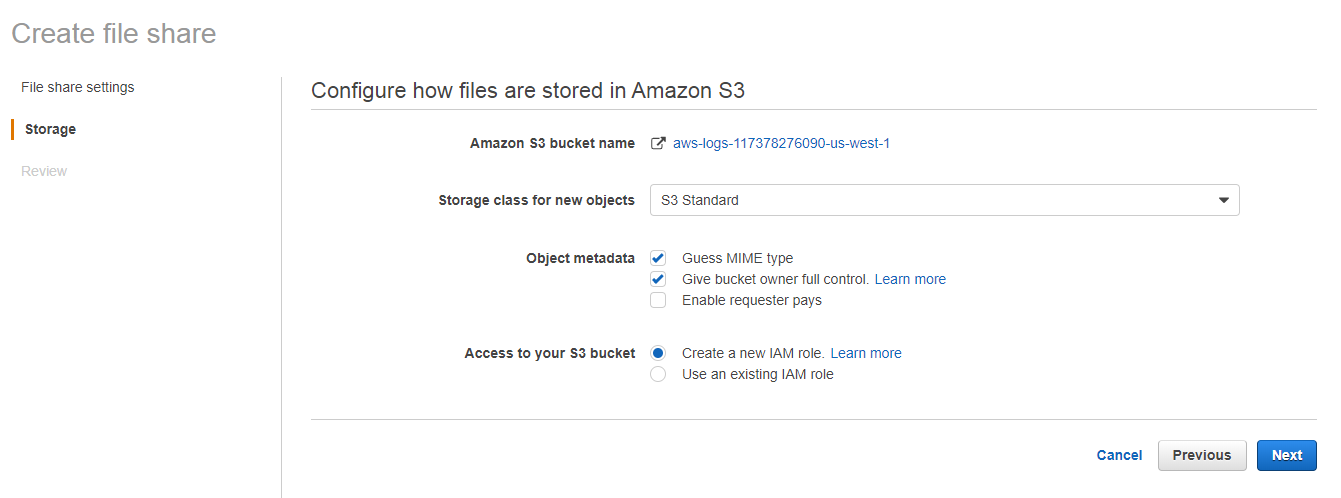Cancel the file share creation
The image size is (1341, 498).
[x=1119, y=455]
